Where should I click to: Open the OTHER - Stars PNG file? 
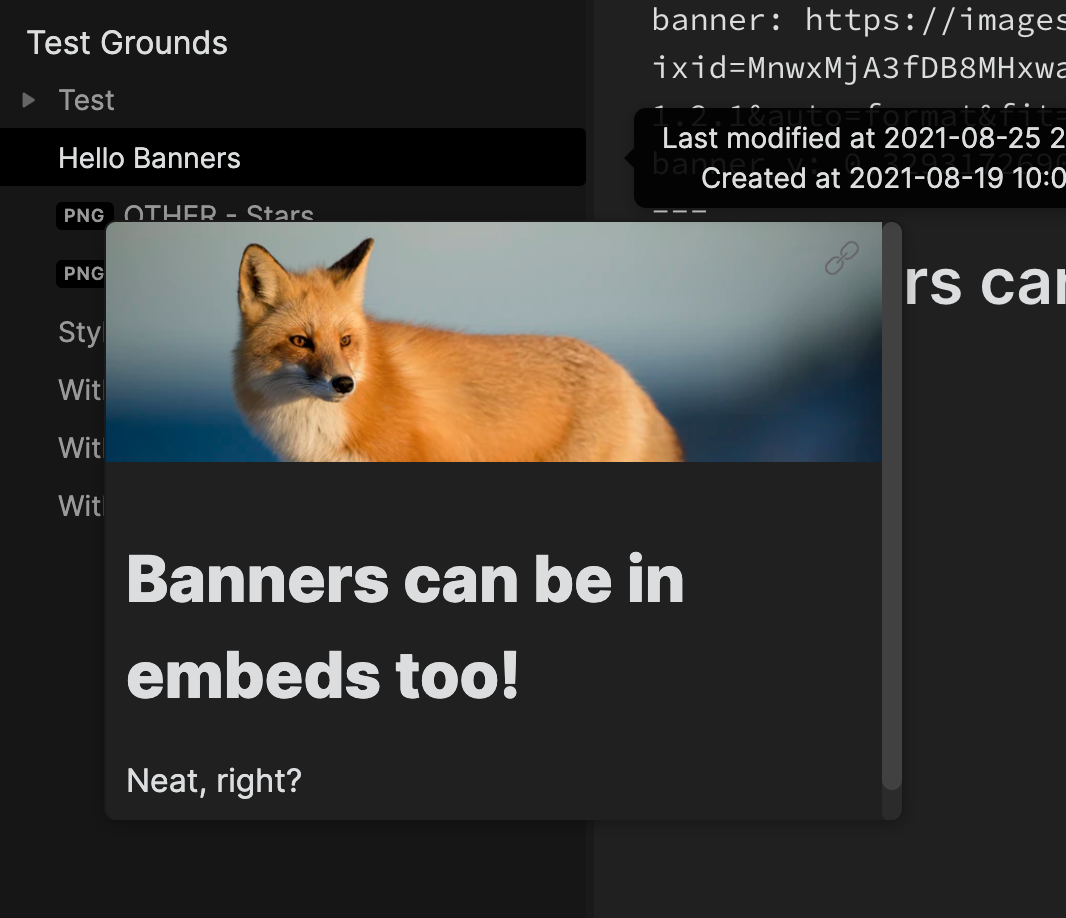219,212
